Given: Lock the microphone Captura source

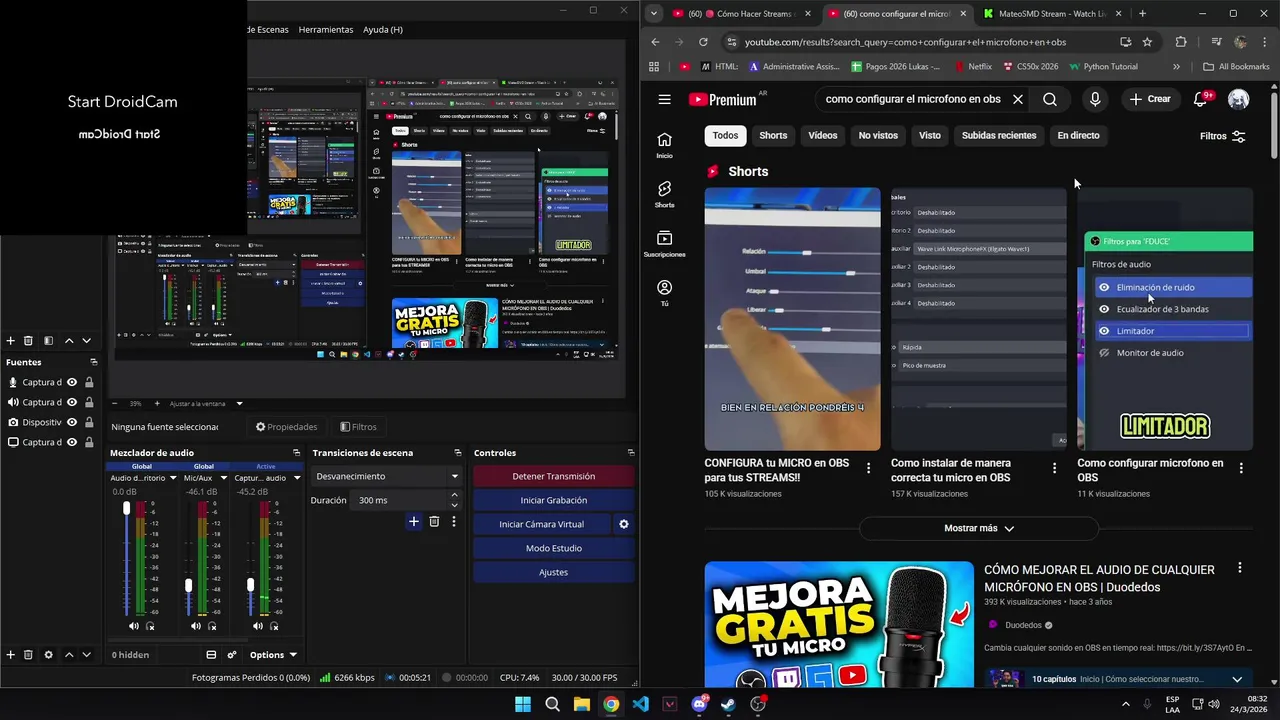Looking at the screenshot, I should [89, 382].
